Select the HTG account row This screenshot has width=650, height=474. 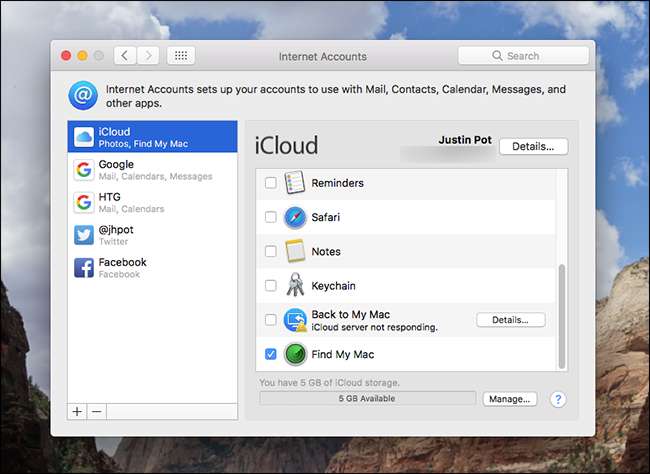click(x=153, y=202)
